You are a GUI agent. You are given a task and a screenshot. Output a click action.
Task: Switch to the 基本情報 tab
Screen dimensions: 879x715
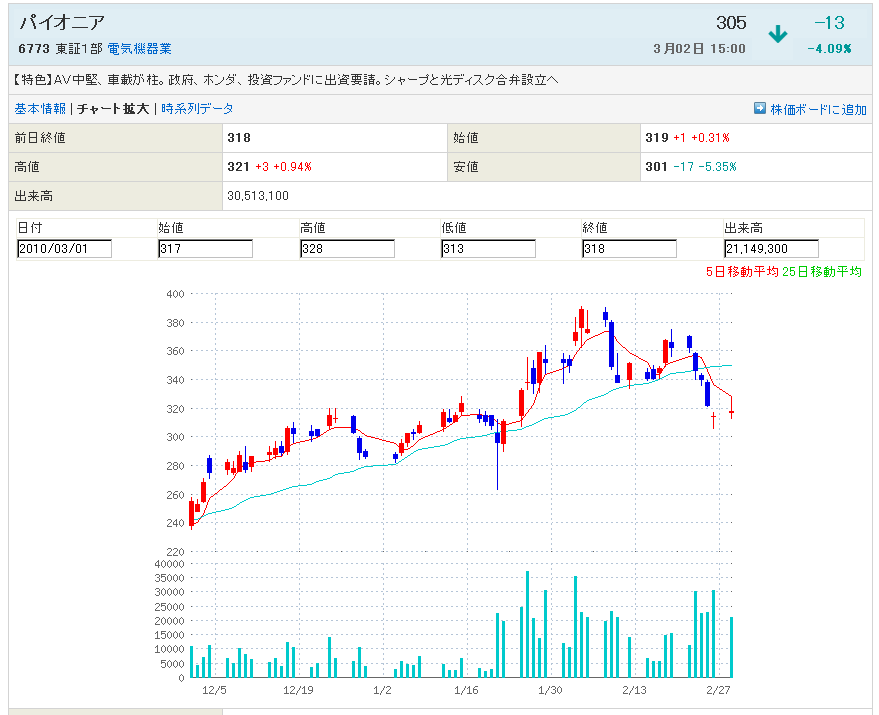(x=40, y=108)
